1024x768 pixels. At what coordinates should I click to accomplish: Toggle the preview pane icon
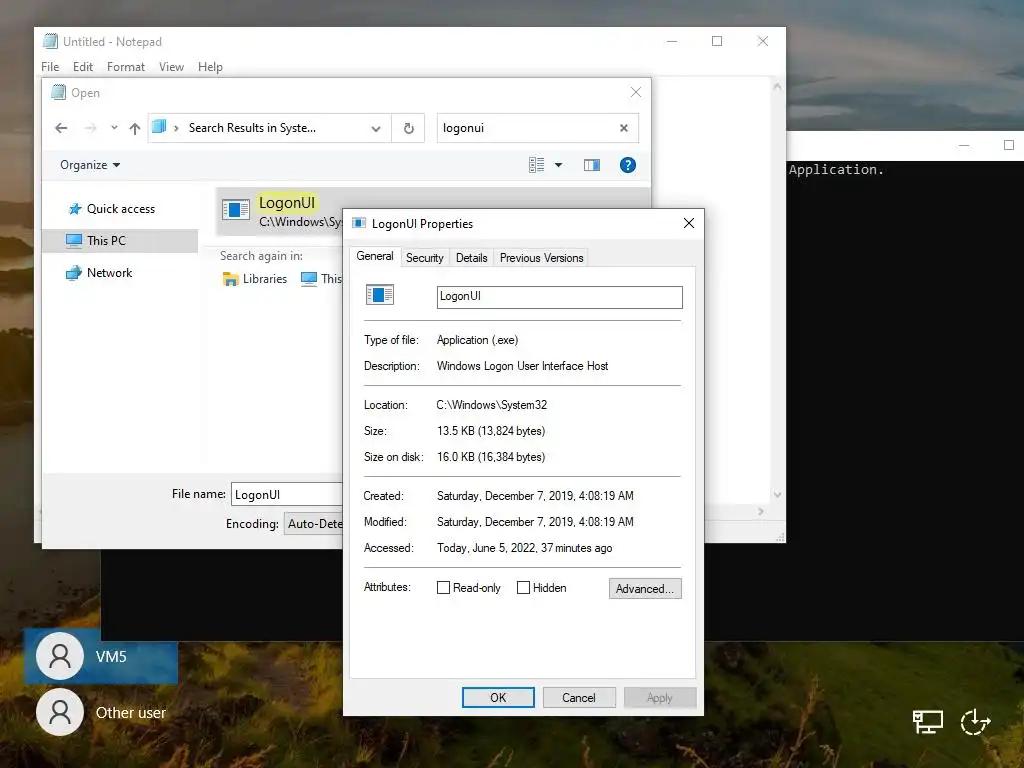click(592, 165)
